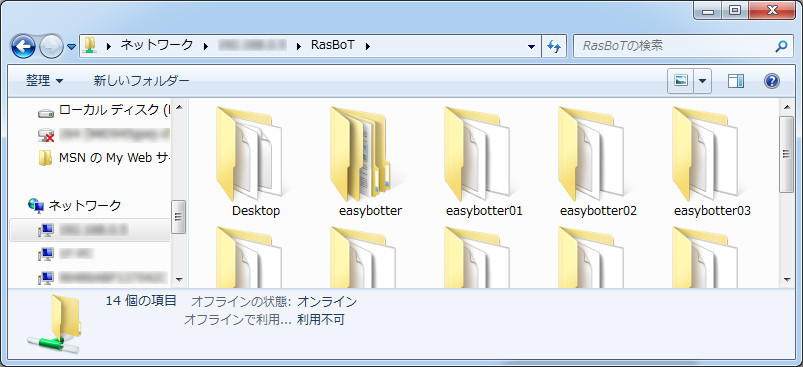Select the easybotter03 folder icon
This screenshot has height=367, width=803.
706,153
